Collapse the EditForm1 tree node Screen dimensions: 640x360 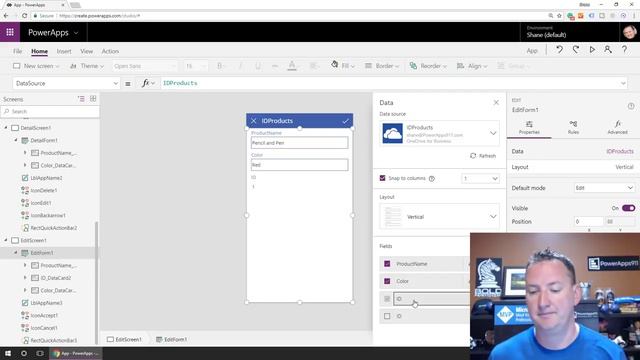[x=16, y=253]
